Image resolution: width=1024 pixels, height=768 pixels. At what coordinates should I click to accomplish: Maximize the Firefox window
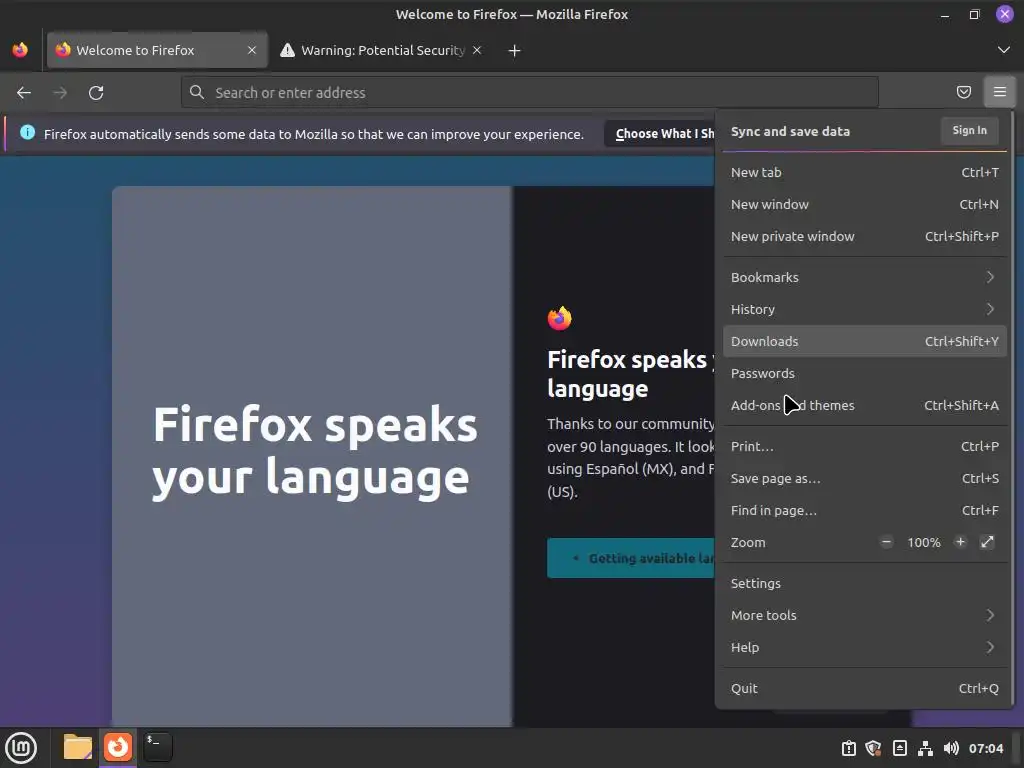tap(974, 14)
